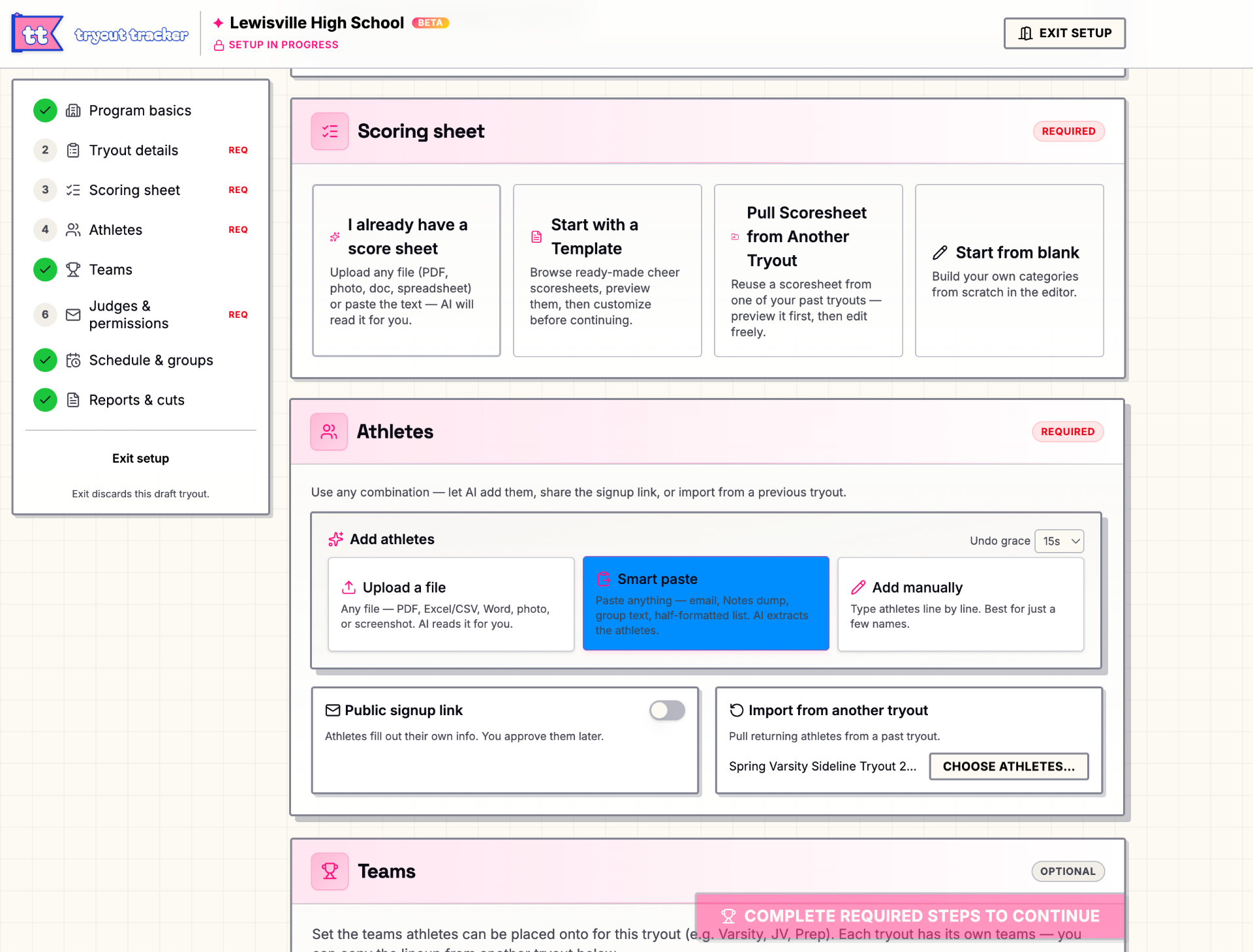Choose Pull Scoresheet from Another Tryout card
Image resolution: width=1253 pixels, height=952 pixels.
tap(809, 270)
